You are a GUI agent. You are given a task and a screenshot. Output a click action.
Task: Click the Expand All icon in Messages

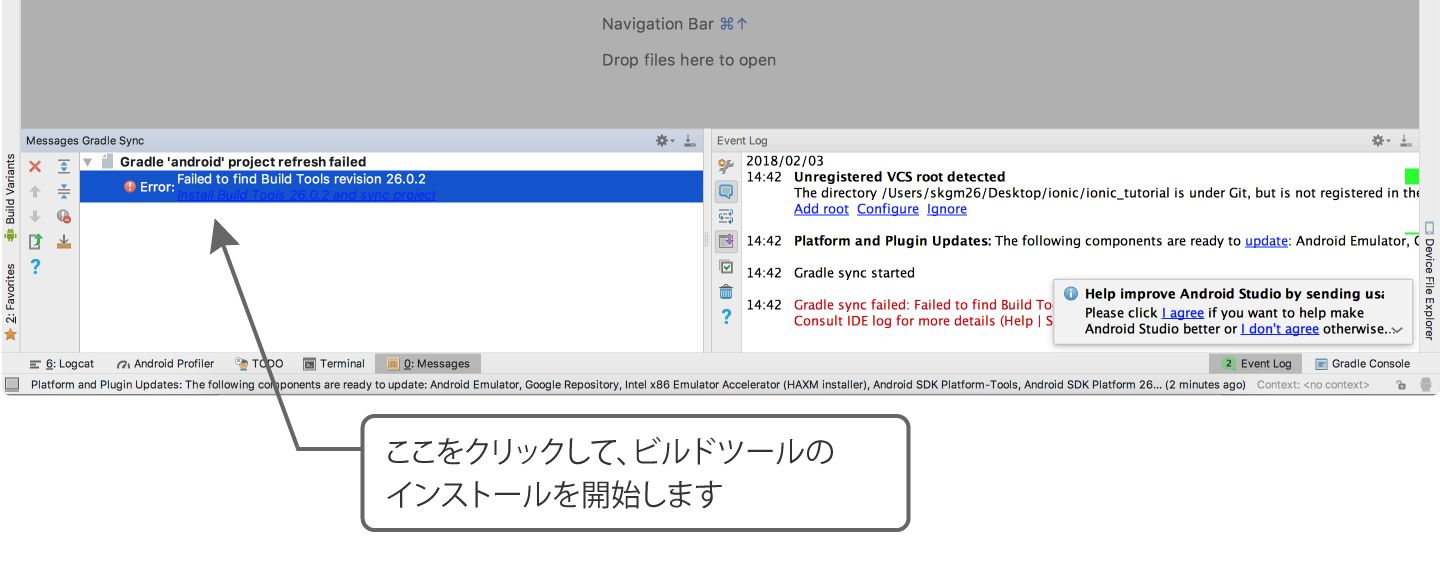coord(64,167)
